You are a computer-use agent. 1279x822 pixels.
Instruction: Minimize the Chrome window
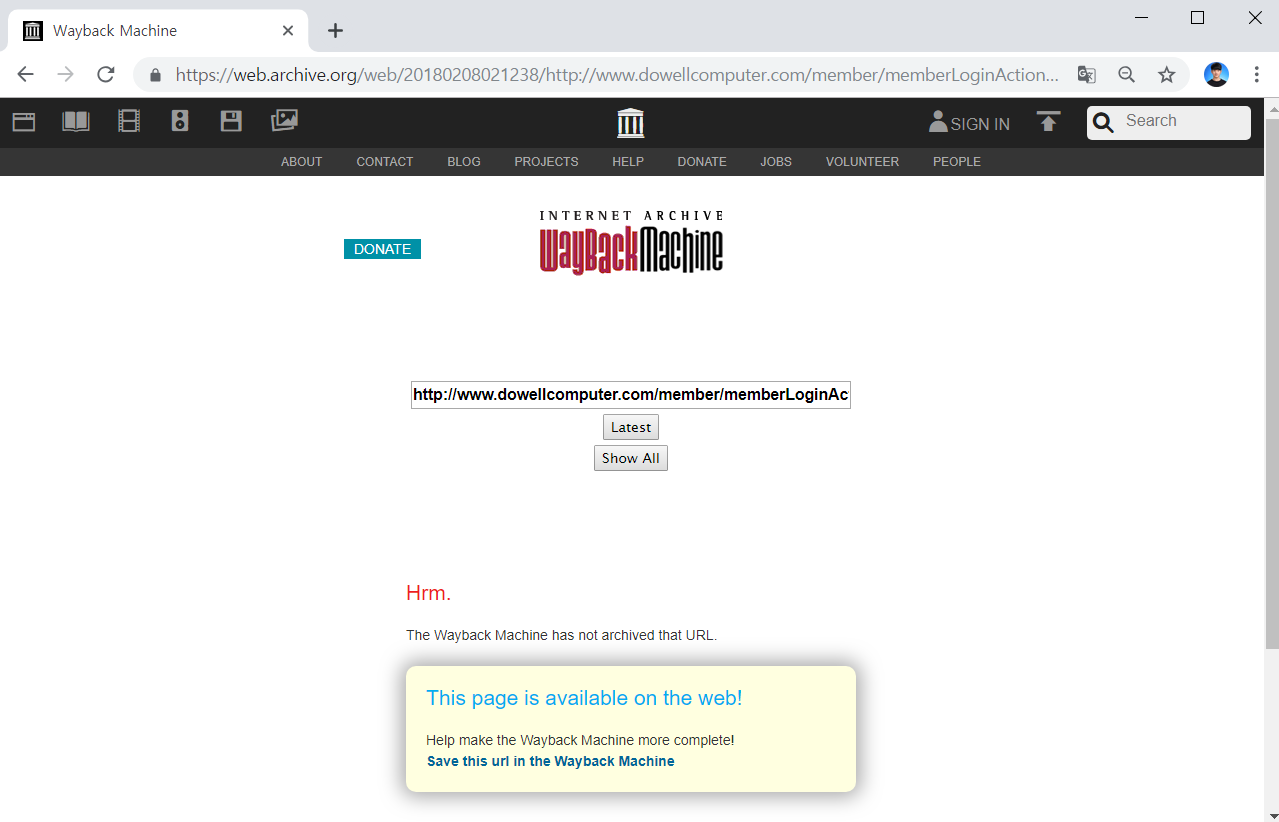[1141, 17]
